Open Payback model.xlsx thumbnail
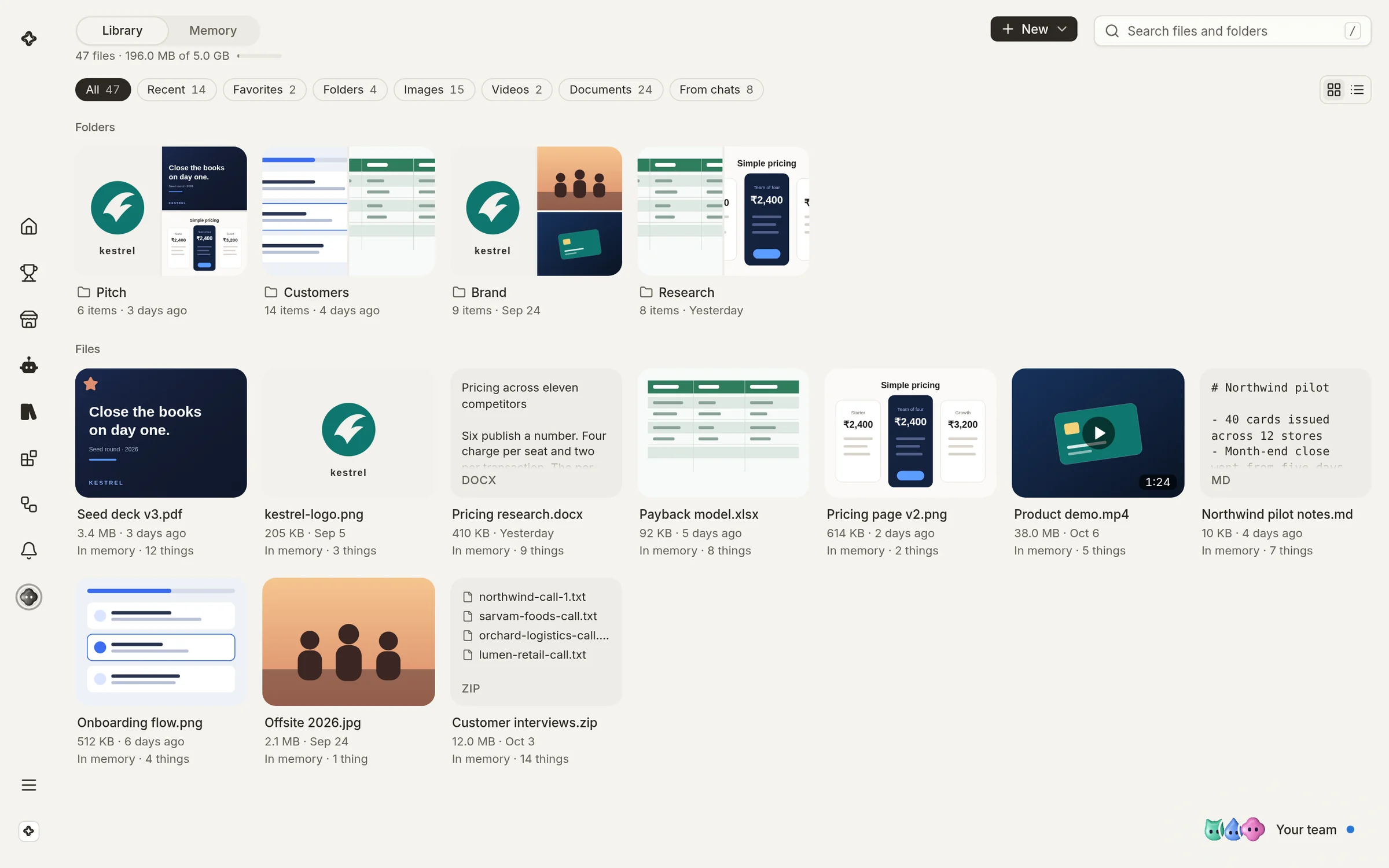This screenshot has width=1389, height=868. 723,433
